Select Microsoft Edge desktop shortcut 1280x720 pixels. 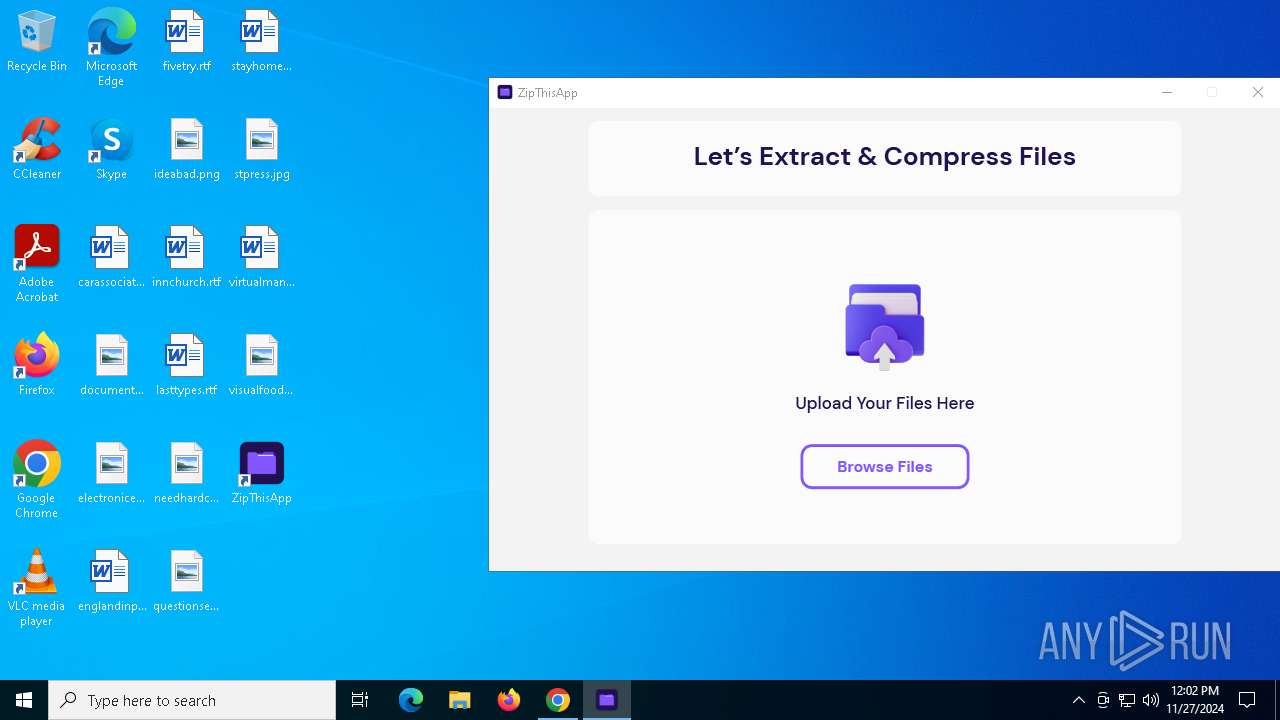click(x=111, y=47)
